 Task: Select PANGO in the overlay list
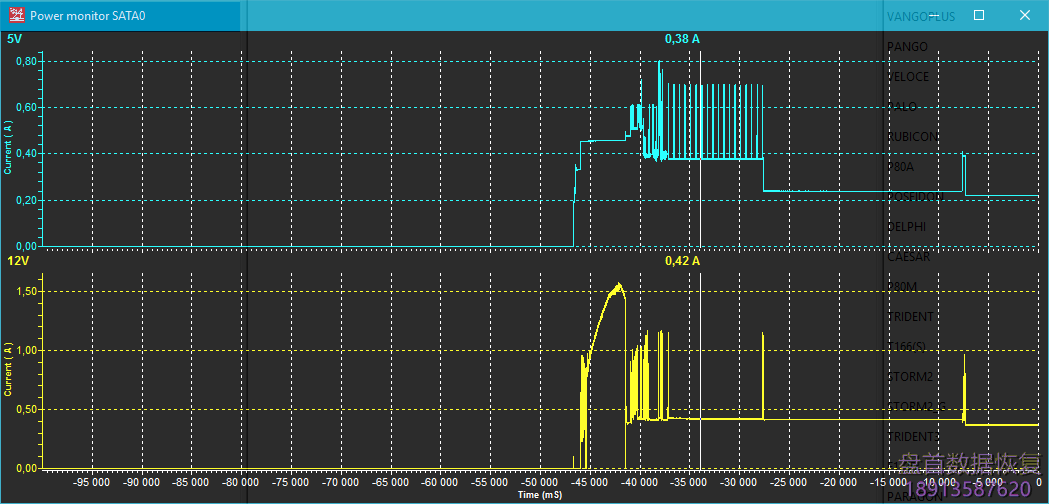pos(907,47)
